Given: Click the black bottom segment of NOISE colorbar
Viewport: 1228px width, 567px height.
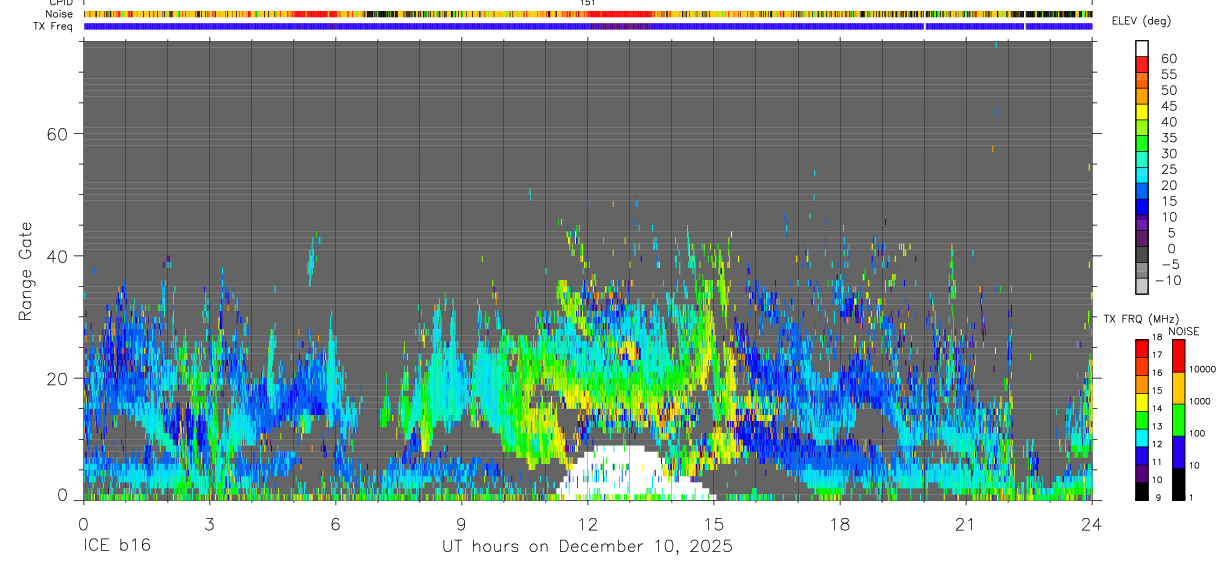Looking at the screenshot, I should tap(1178, 484).
